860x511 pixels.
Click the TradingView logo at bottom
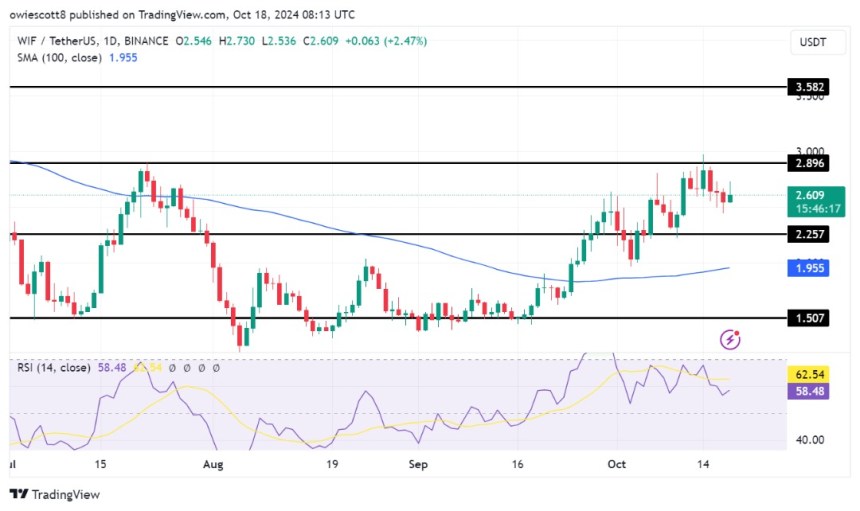55,495
